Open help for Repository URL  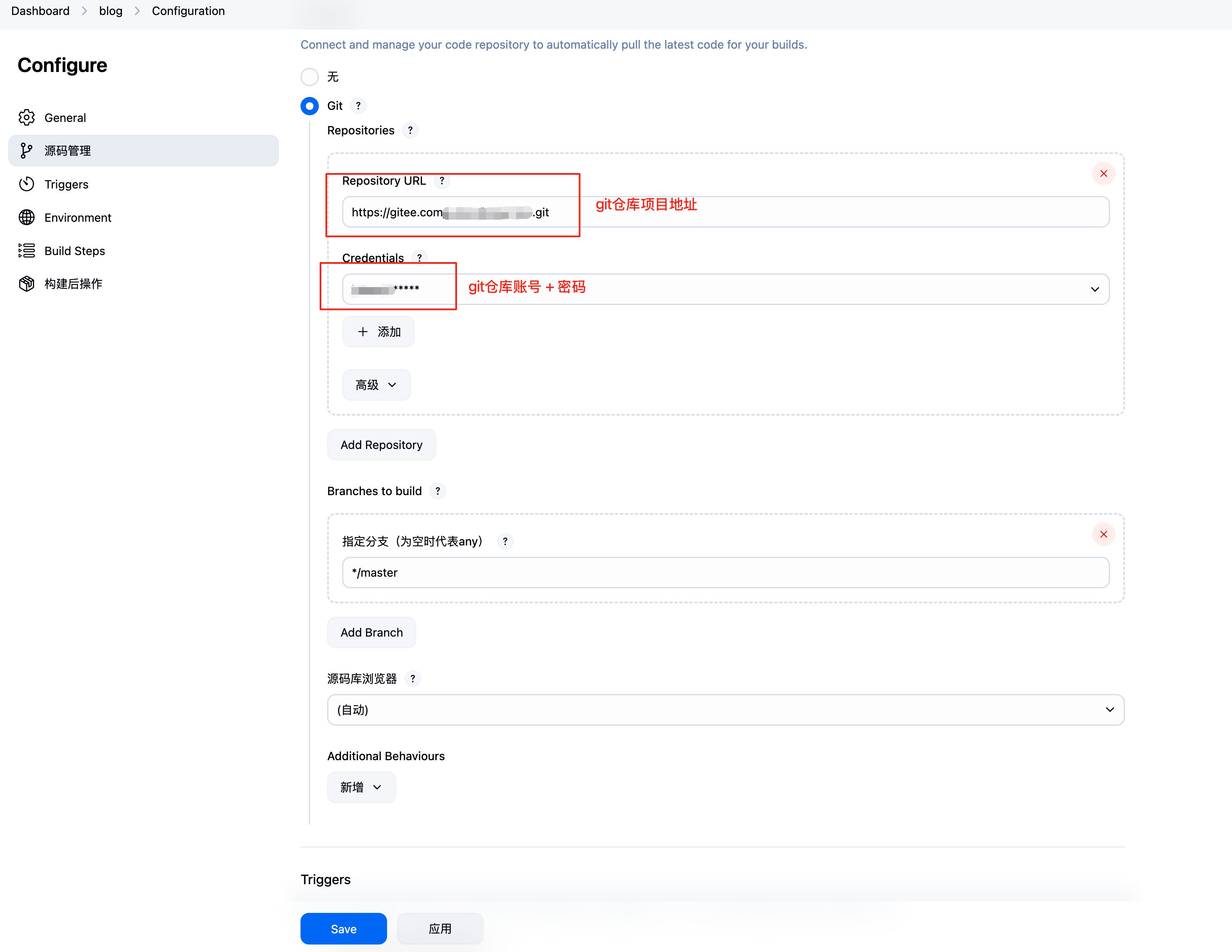(x=442, y=181)
